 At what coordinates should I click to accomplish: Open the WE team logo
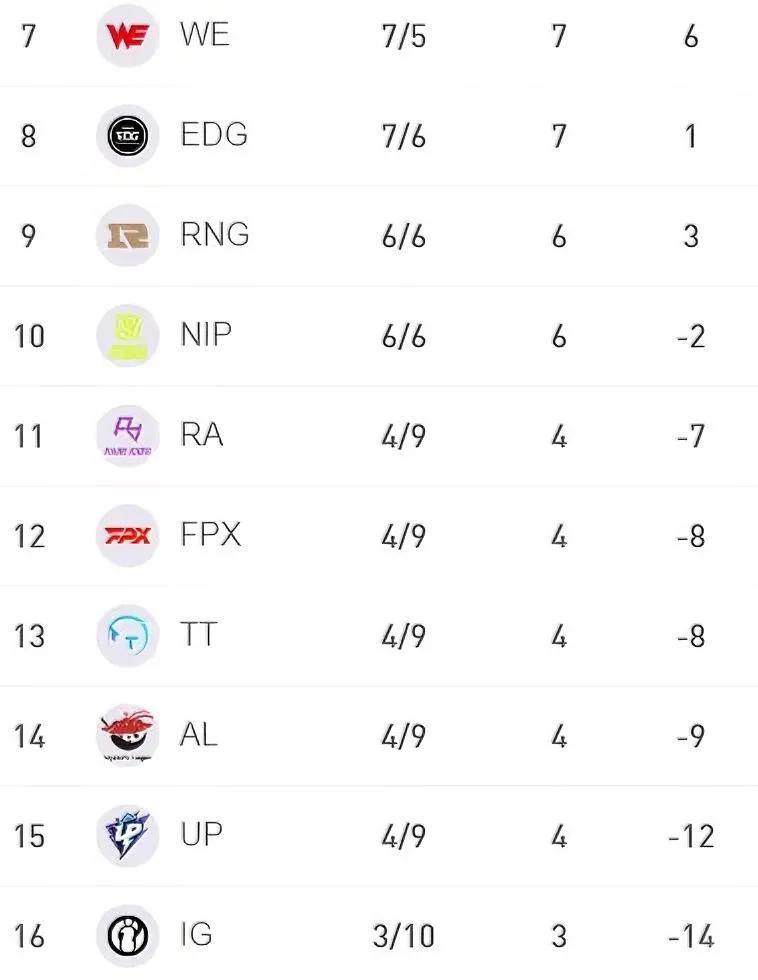pyautogui.click(x=128, y=36)
